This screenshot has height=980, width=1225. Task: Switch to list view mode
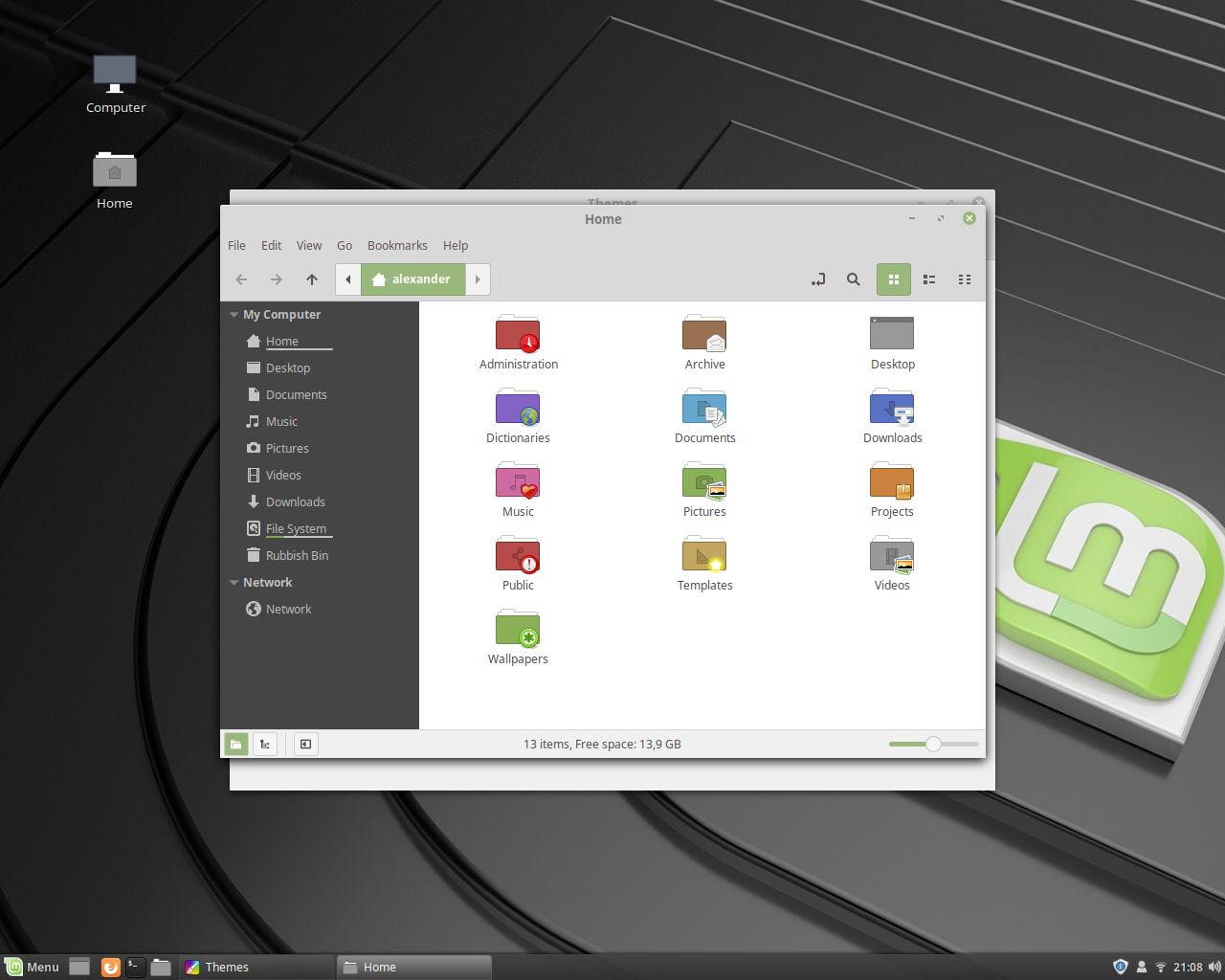click(x=929, y=279)
